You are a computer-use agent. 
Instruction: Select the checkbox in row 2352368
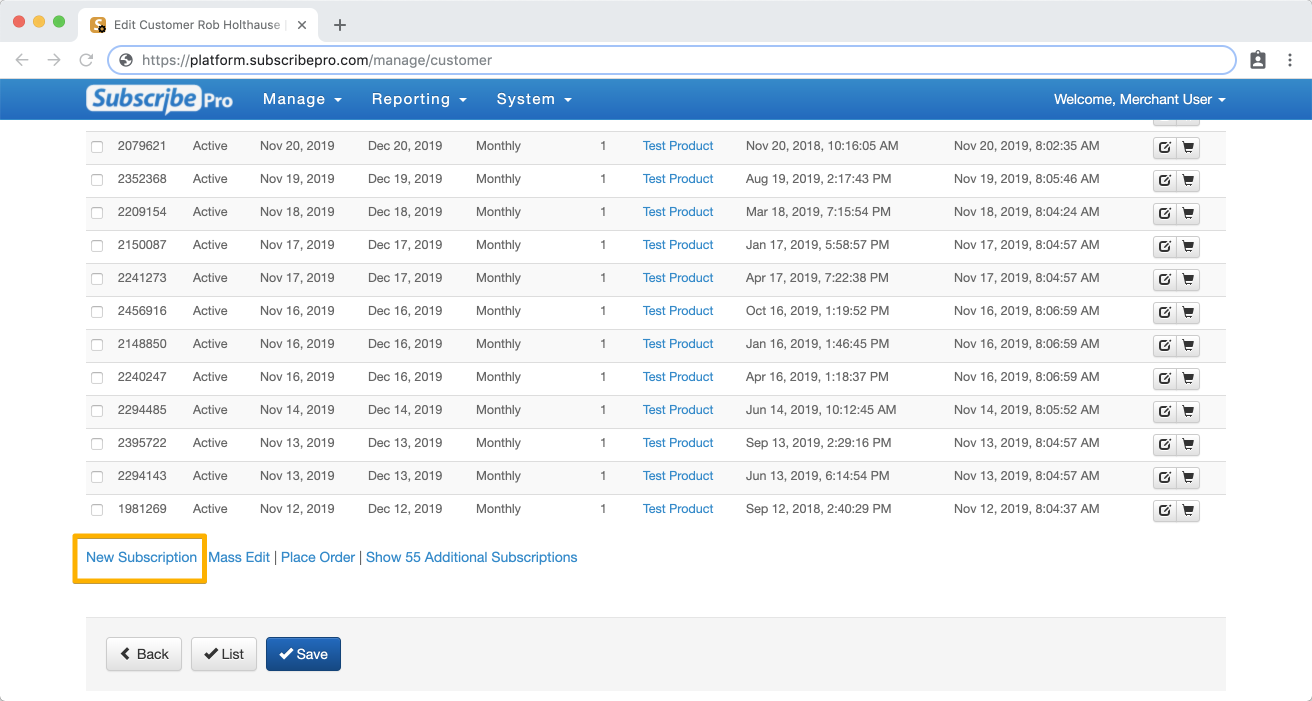click(97, 180)
